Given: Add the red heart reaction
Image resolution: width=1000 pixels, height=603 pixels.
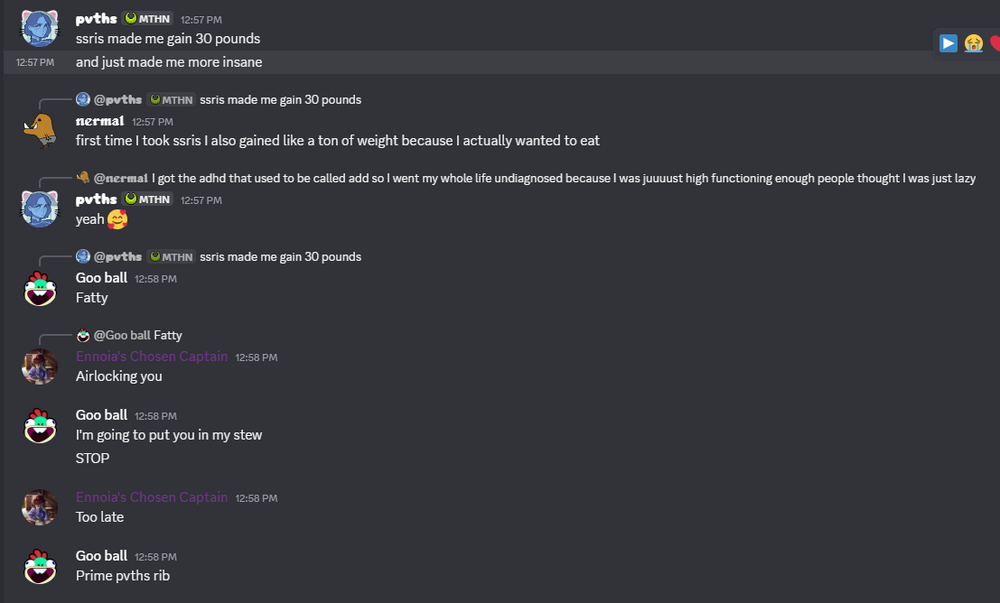Looking at the screenshot, I should [x=995, y=43].
